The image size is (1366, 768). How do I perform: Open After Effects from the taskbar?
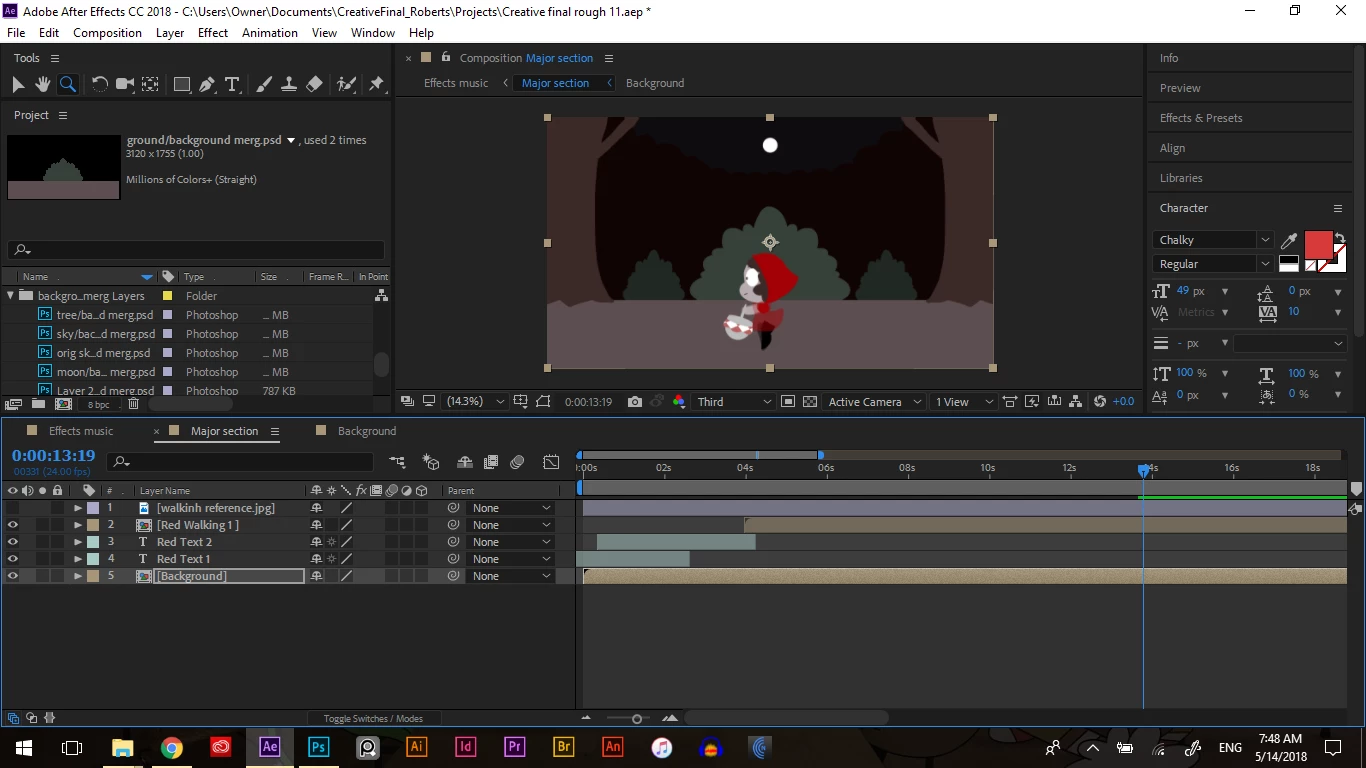[269, 747]
